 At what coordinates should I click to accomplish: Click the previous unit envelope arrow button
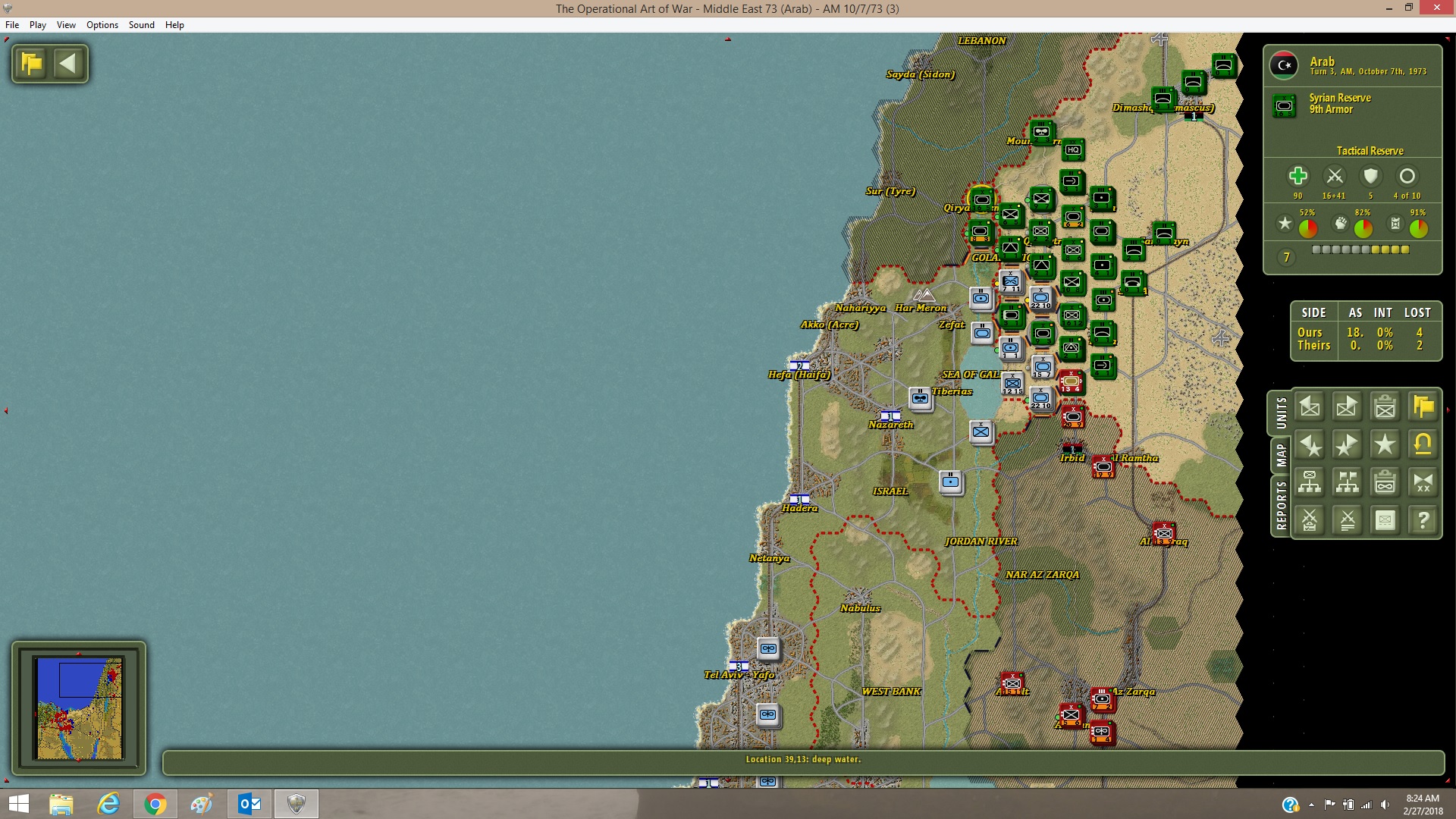pos(1310,407)
